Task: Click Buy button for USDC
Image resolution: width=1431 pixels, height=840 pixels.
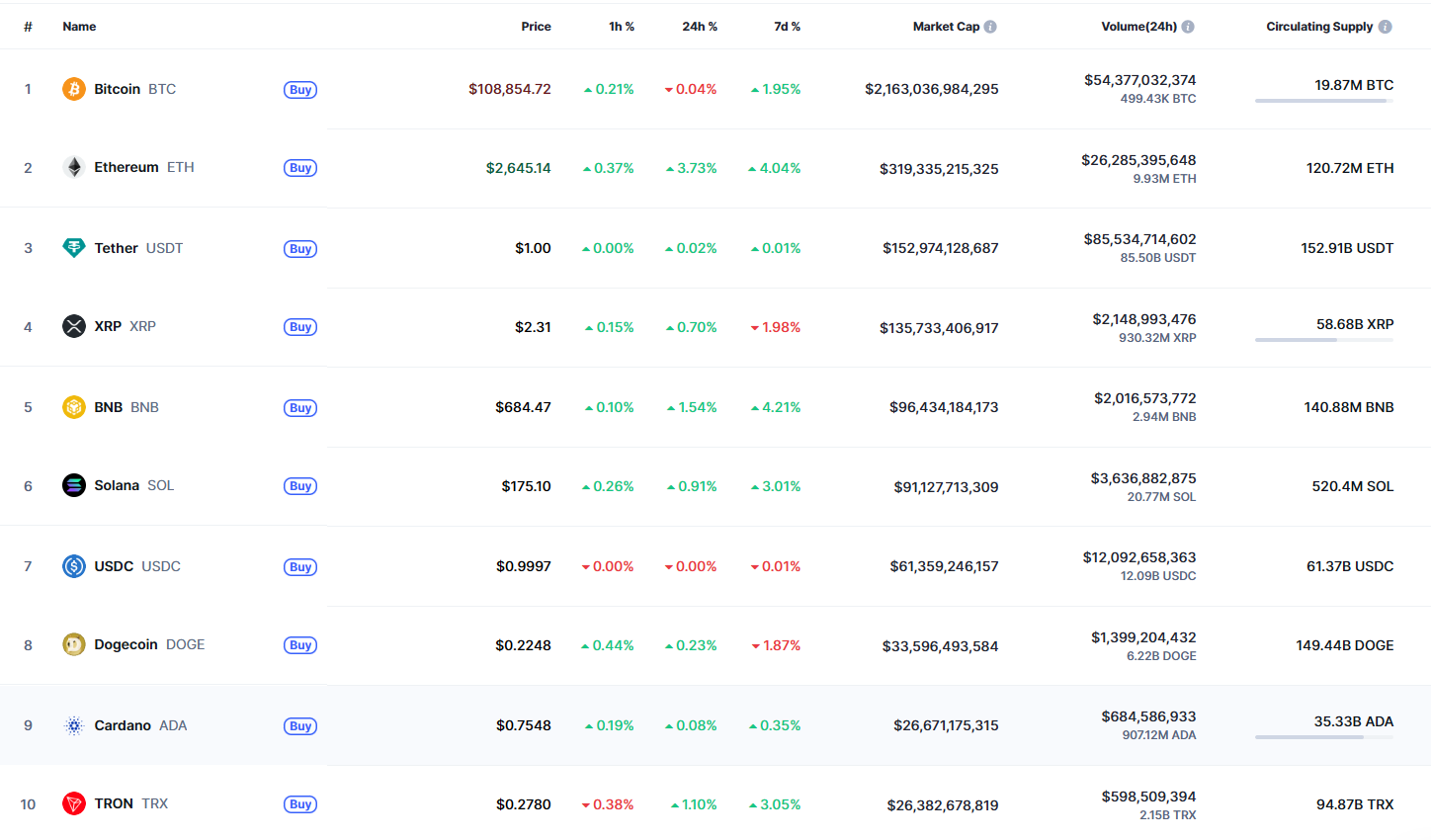Action: point(300,567)
